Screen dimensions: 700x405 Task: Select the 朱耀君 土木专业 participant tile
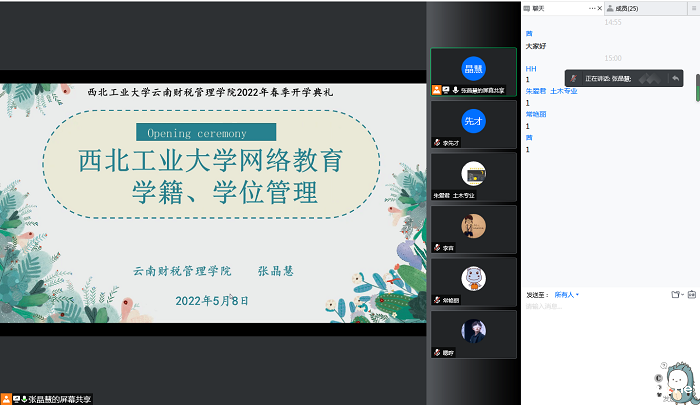(473, 177)
